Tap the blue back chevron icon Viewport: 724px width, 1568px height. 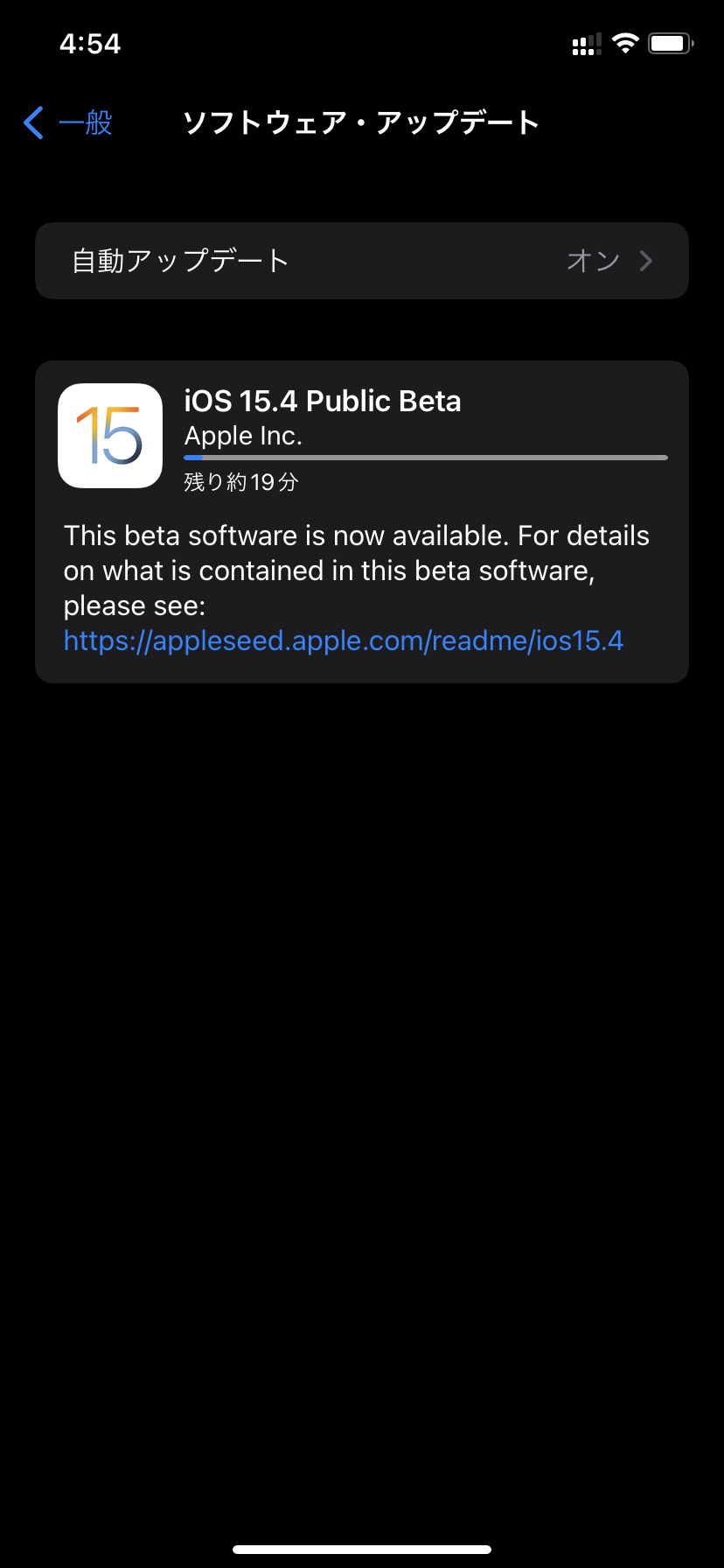(x=34, y=122)
